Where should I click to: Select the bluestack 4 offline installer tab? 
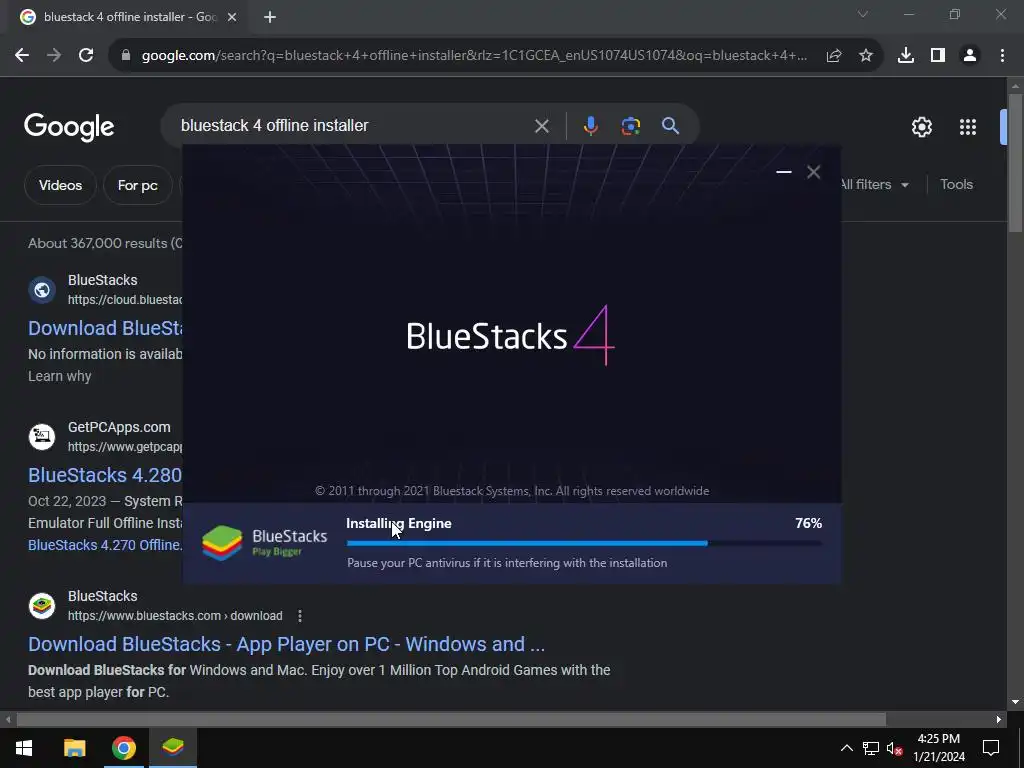[x=129, y=17]
